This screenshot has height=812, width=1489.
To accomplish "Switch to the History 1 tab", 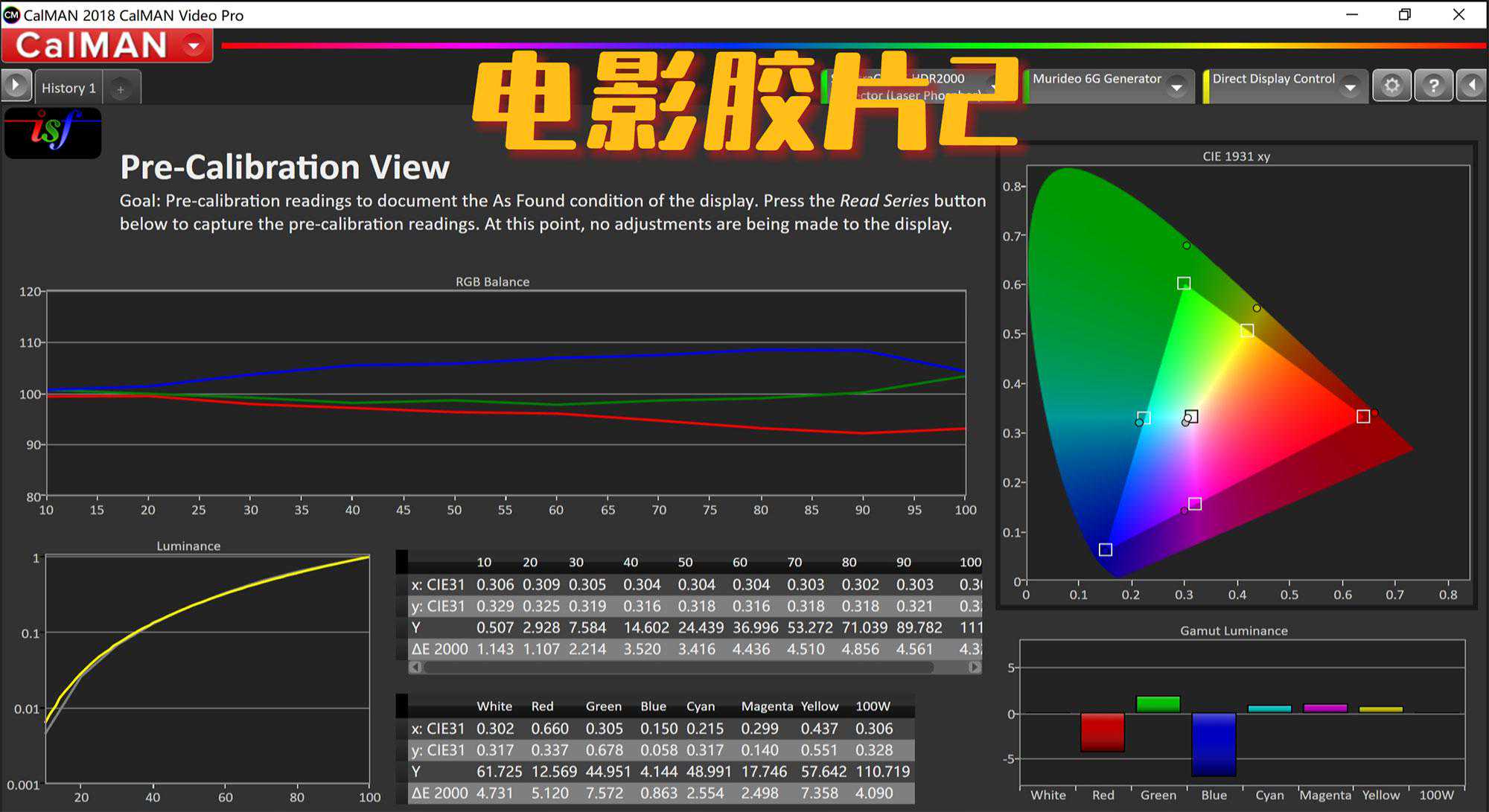I will pyautogui.click(x=68, y=88).
